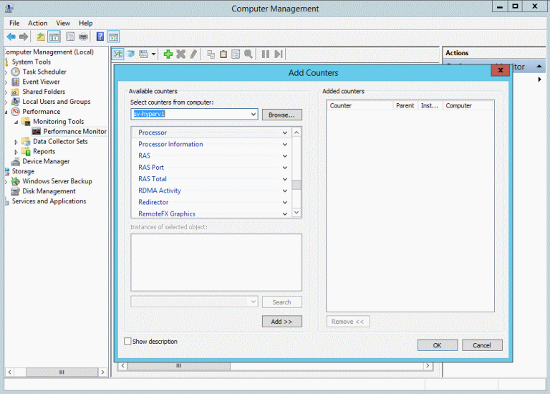Viewport: 550px width, 394px height.
Task: Click the View Current Activity graph icon
Action: (x=118, y=54)
